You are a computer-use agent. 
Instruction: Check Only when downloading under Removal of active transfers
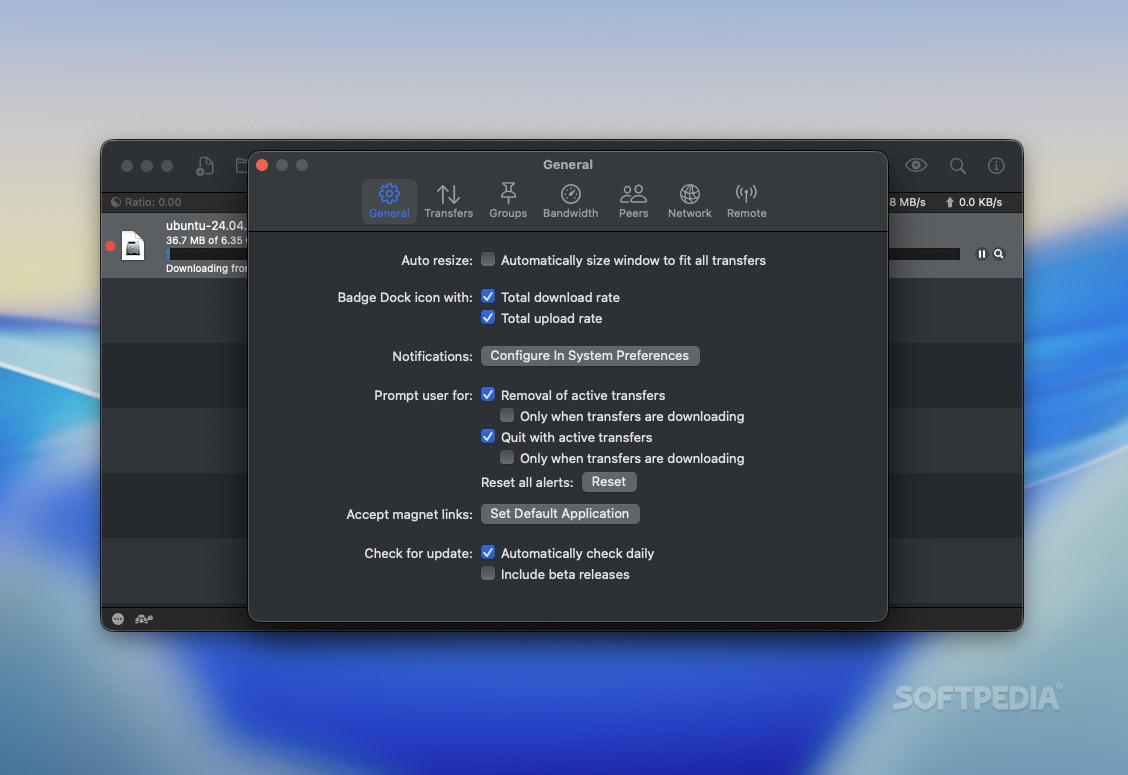coord(507,415)
